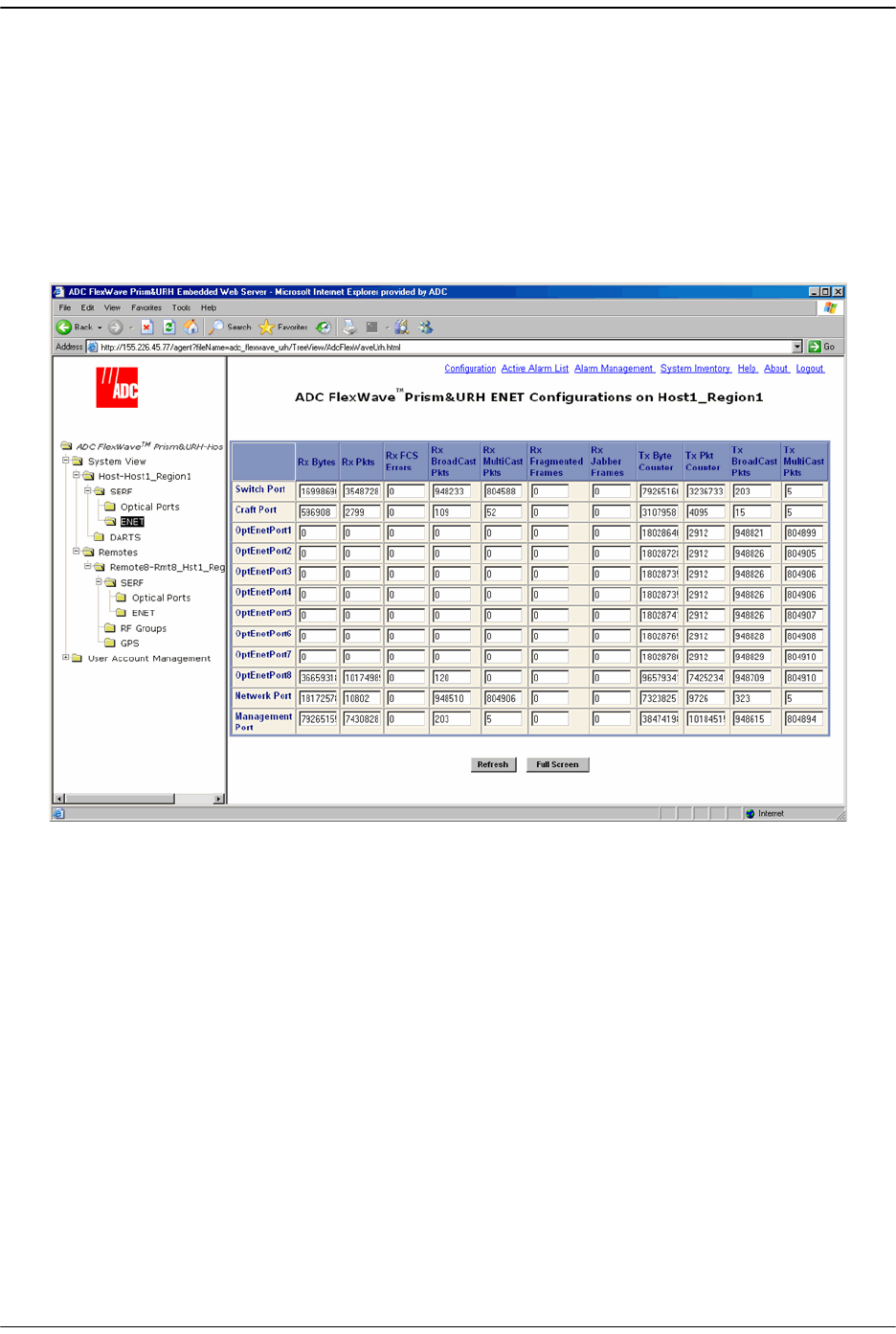The height and width of the screenshot is (1334, 896).
Task: Click the Stop page loading icon
Action: (x=147, y=328)
